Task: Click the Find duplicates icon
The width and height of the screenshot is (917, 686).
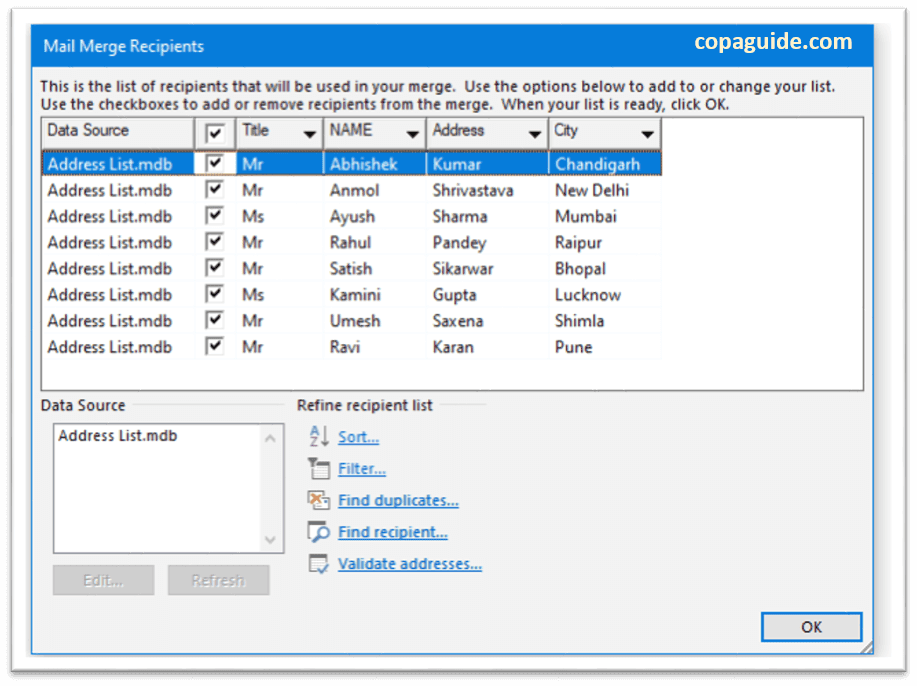Action: click(317, 500)
